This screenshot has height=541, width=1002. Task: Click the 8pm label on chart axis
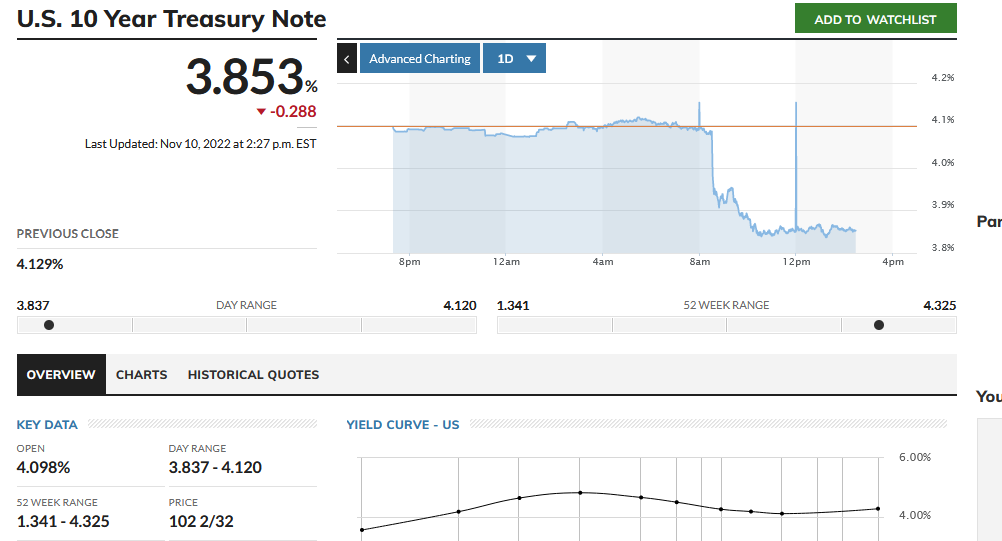click(410, 262)
